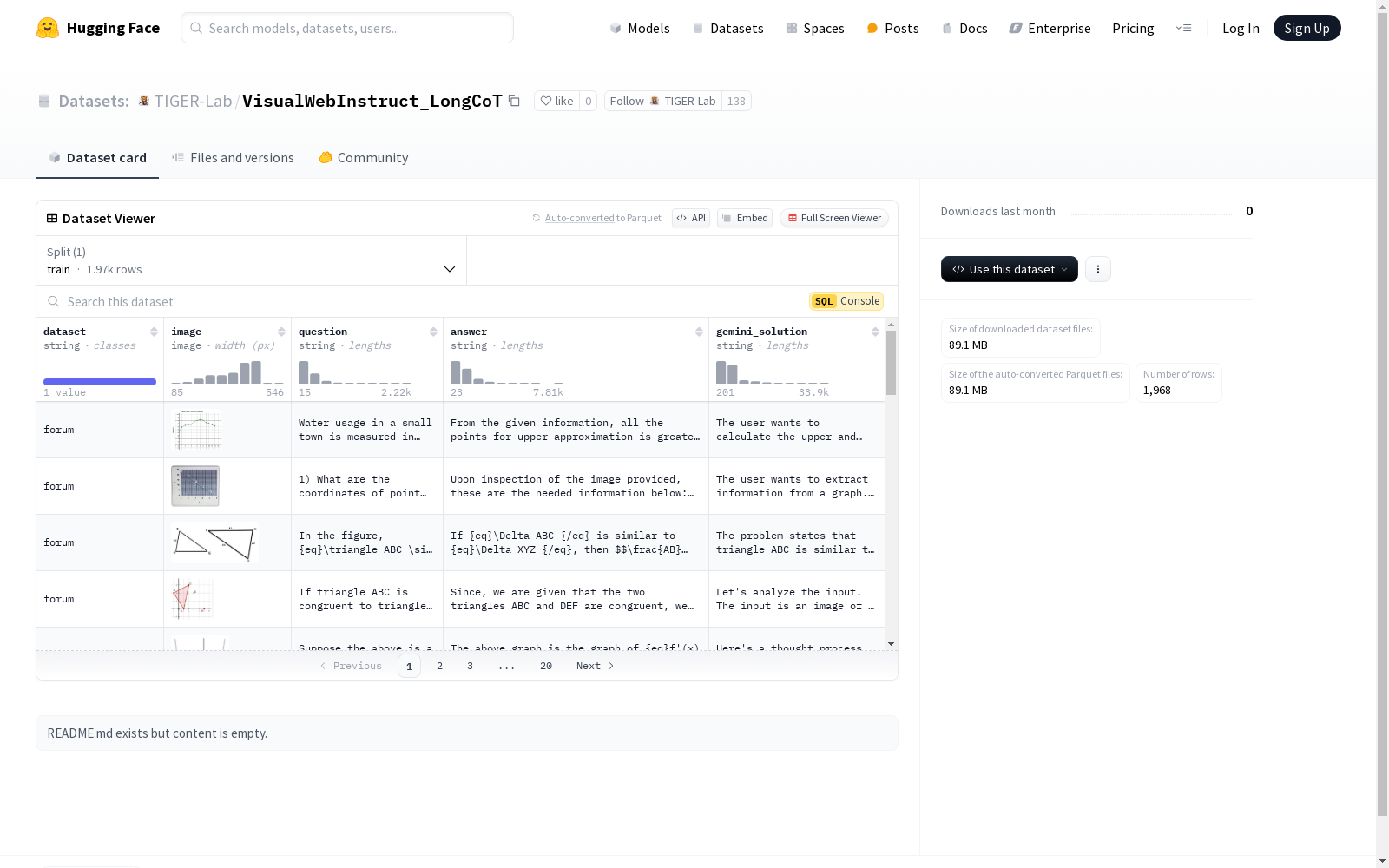Open the TIGER-Lab breadcrumb link

pyautogui.click(x=193, y=101)
